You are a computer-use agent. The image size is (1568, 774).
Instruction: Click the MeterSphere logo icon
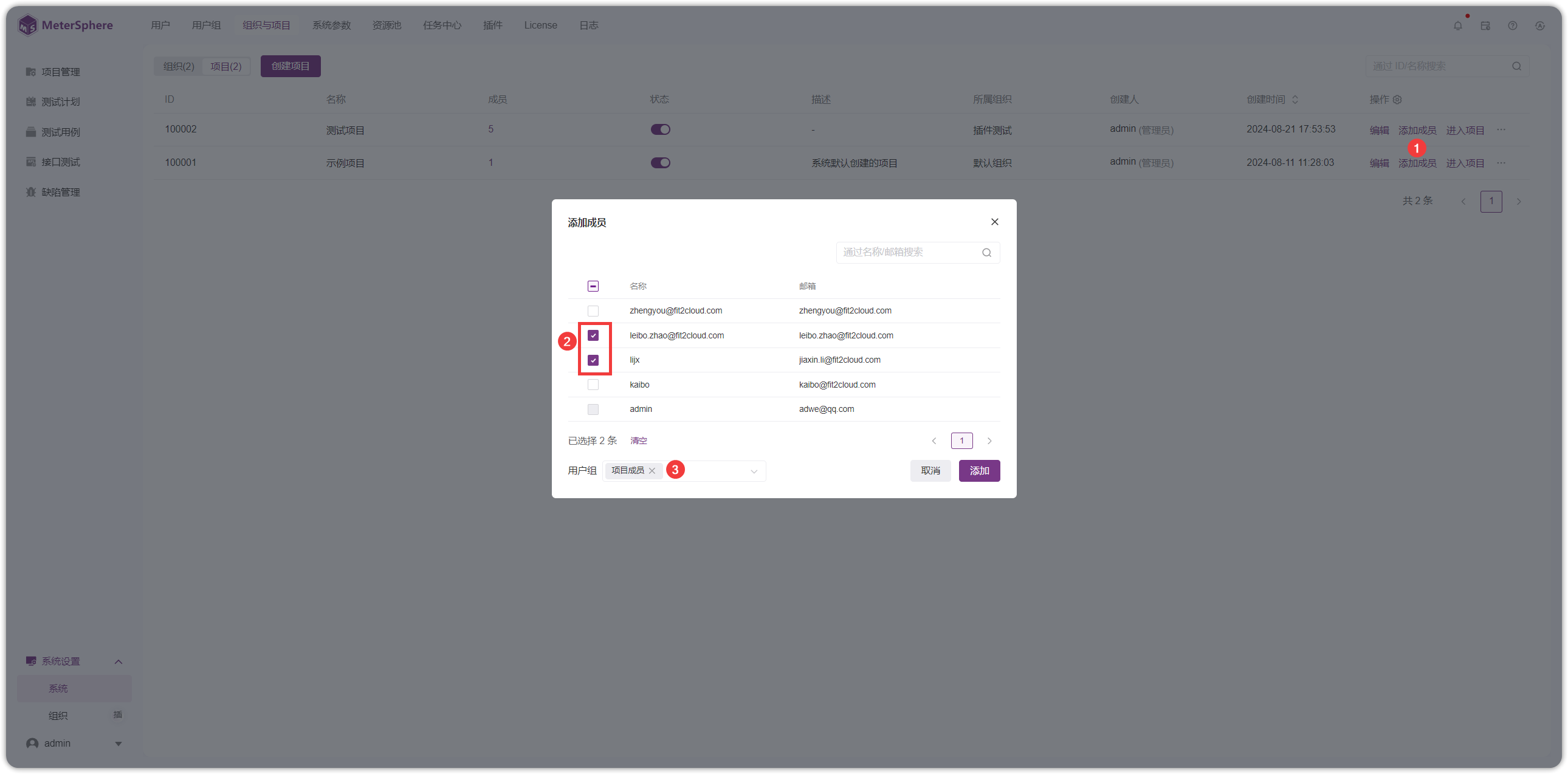27,25
